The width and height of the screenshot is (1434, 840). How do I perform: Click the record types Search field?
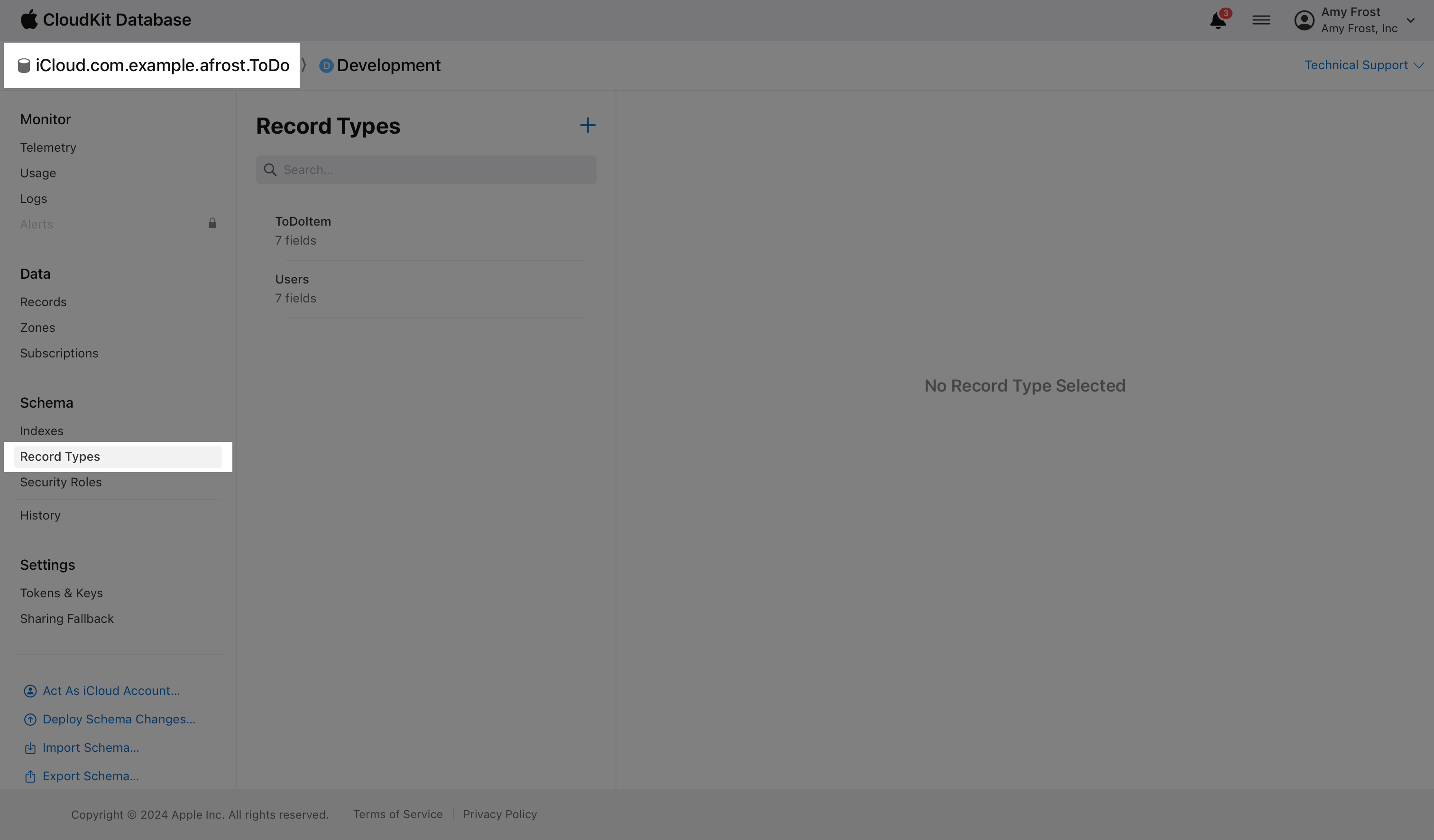pos(432,170)
